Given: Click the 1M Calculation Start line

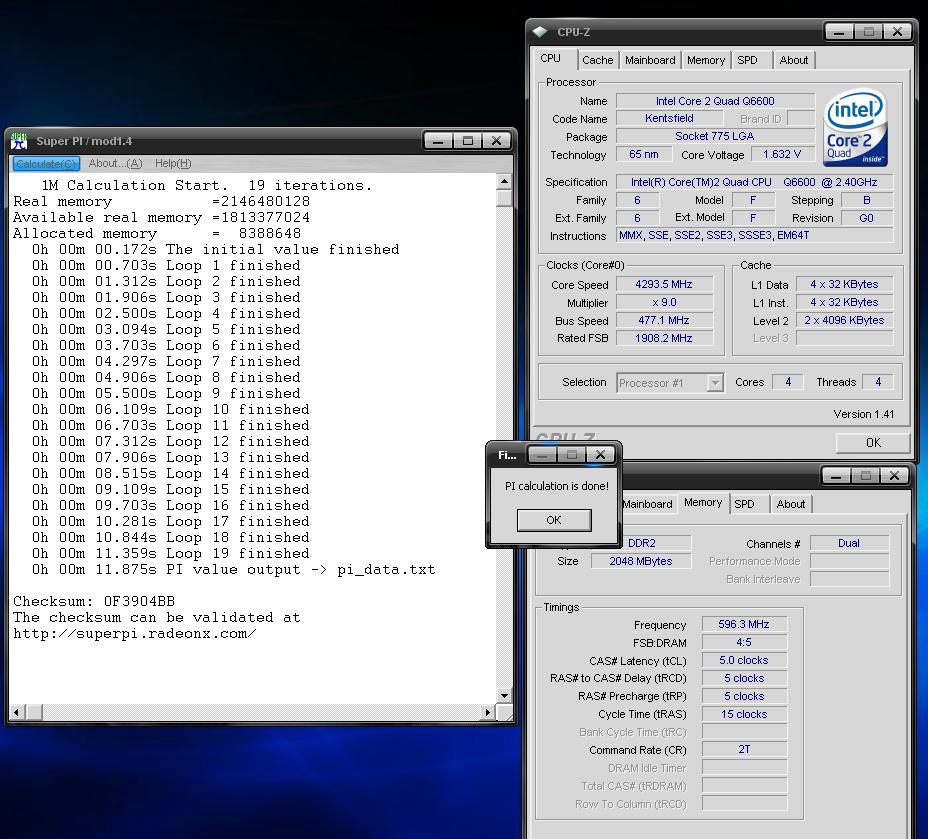Looking at the screenshot, I should [207, 186].
